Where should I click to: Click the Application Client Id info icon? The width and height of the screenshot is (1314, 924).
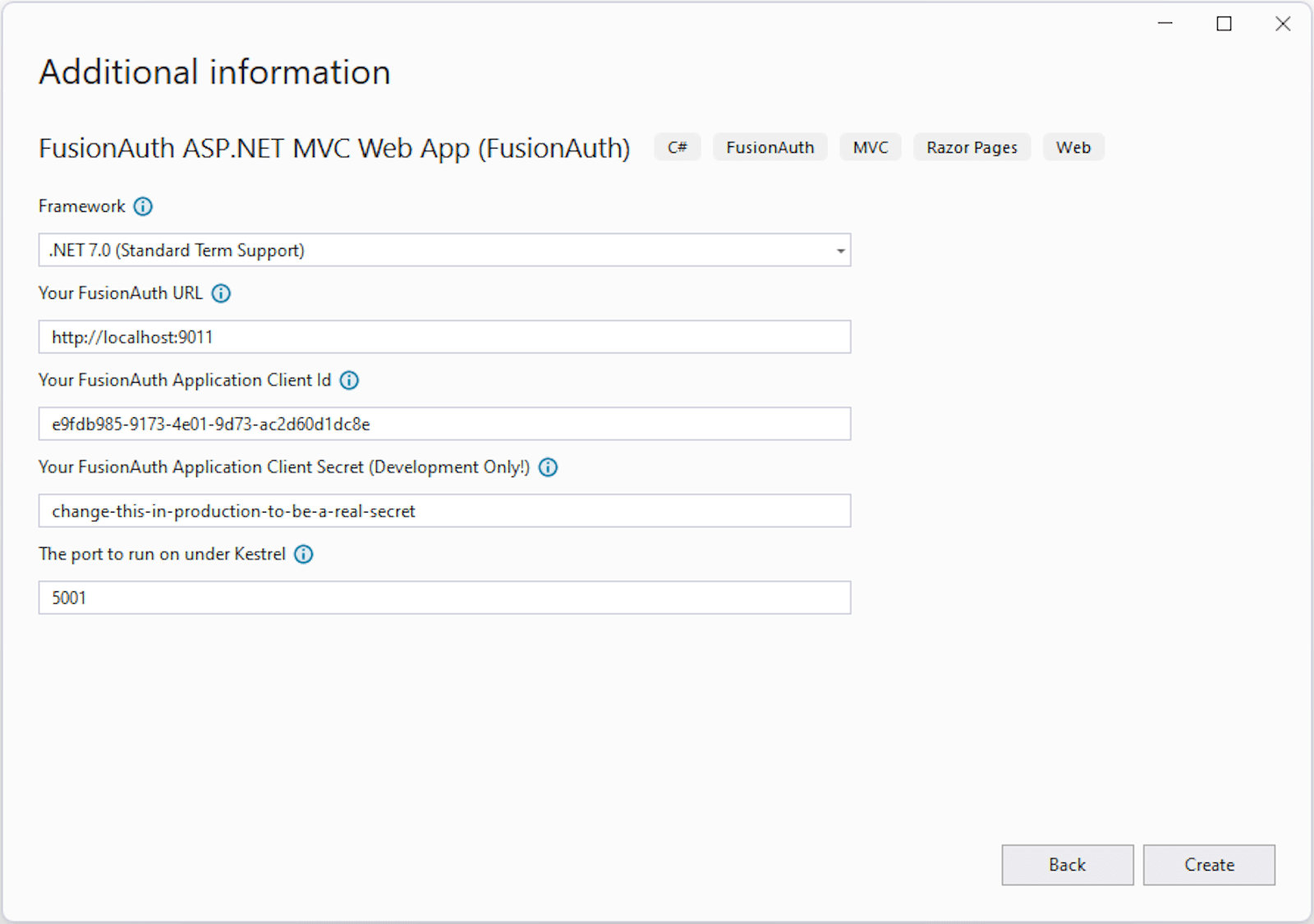tap(349, 380)
